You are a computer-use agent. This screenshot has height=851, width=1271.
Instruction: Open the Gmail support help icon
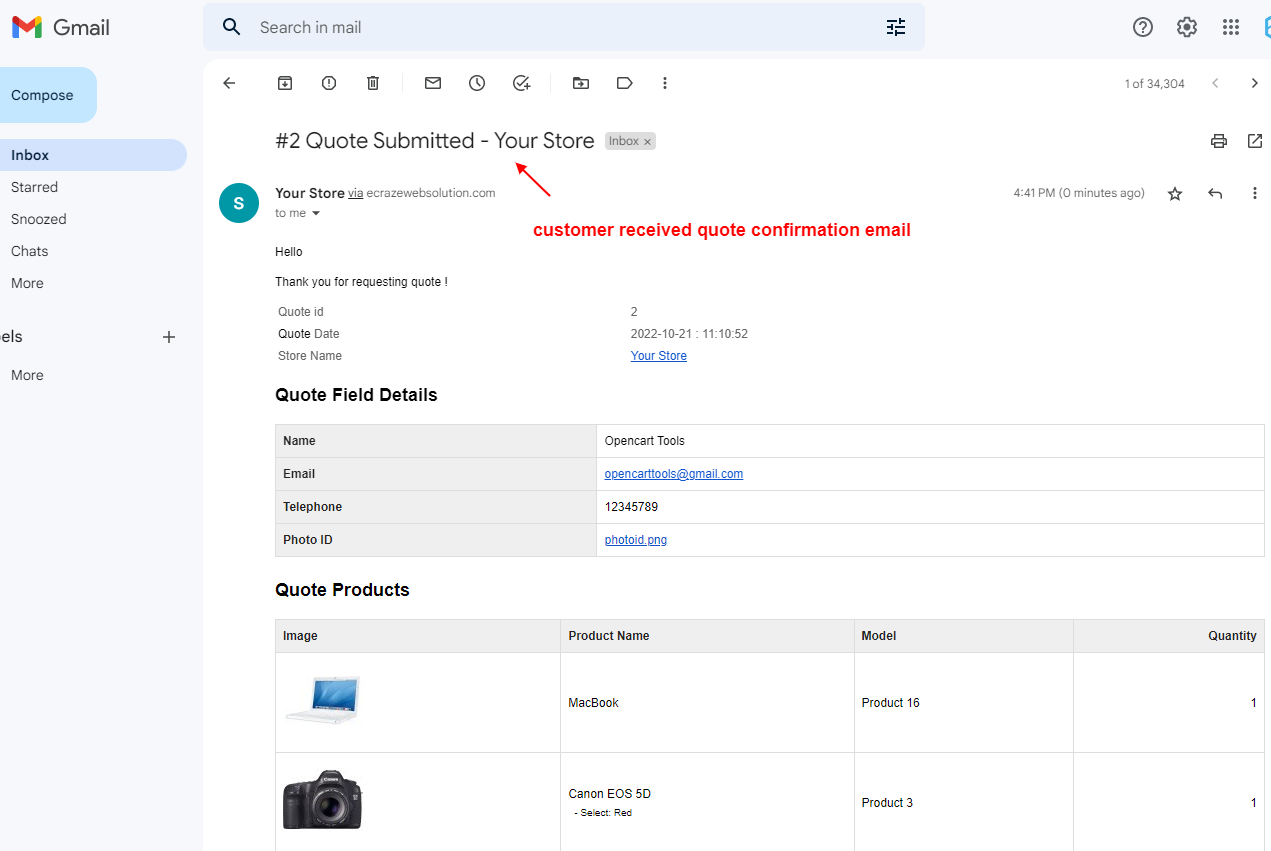click(1143, 27)
